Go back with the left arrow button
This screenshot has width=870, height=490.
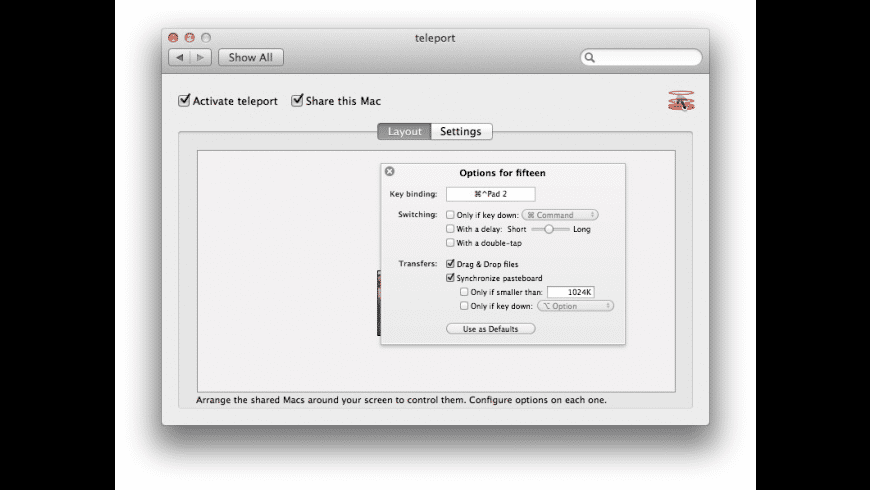click(179, 57)
